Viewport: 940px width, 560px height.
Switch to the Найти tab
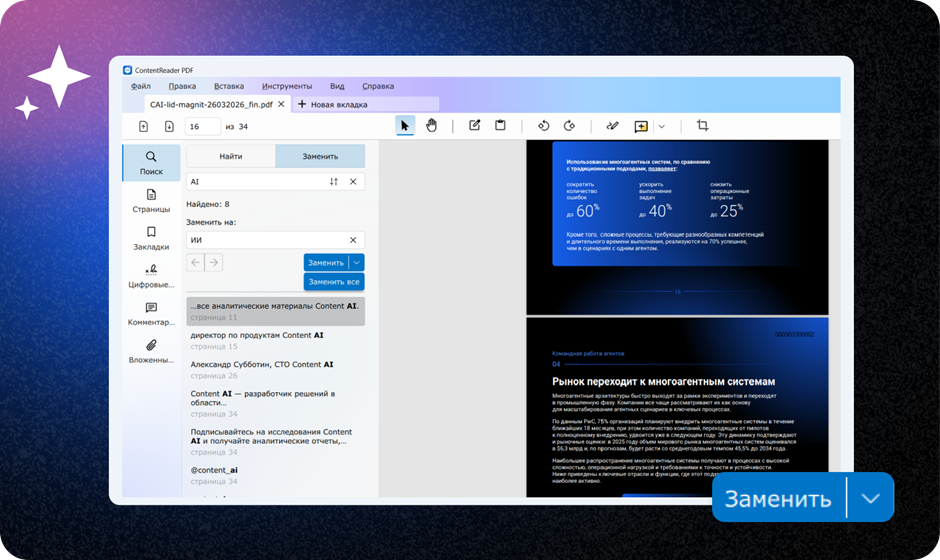point(231,156)
